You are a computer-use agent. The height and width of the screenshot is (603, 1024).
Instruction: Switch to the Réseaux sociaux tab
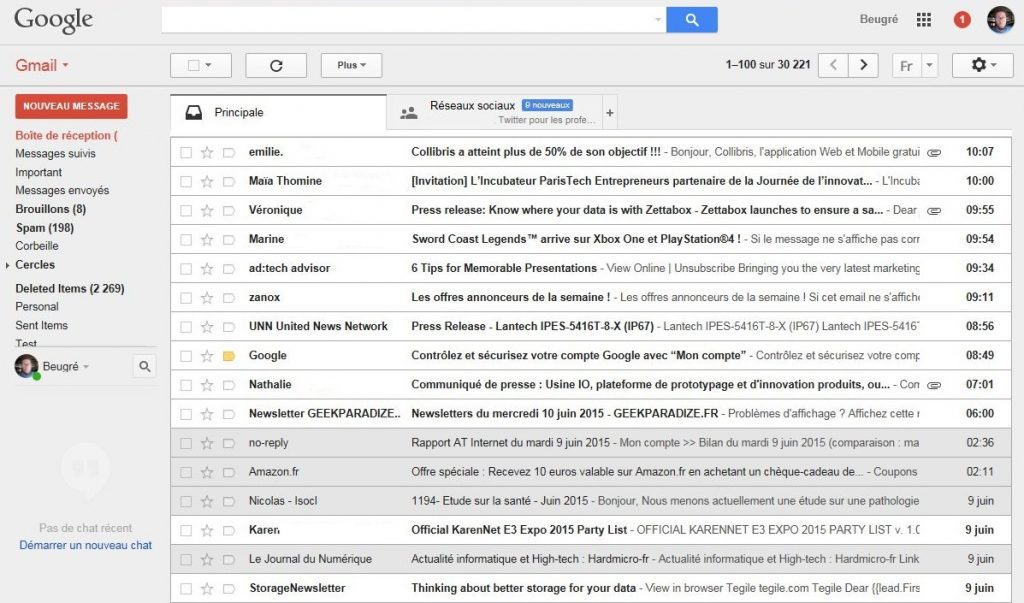pos(494,112)
